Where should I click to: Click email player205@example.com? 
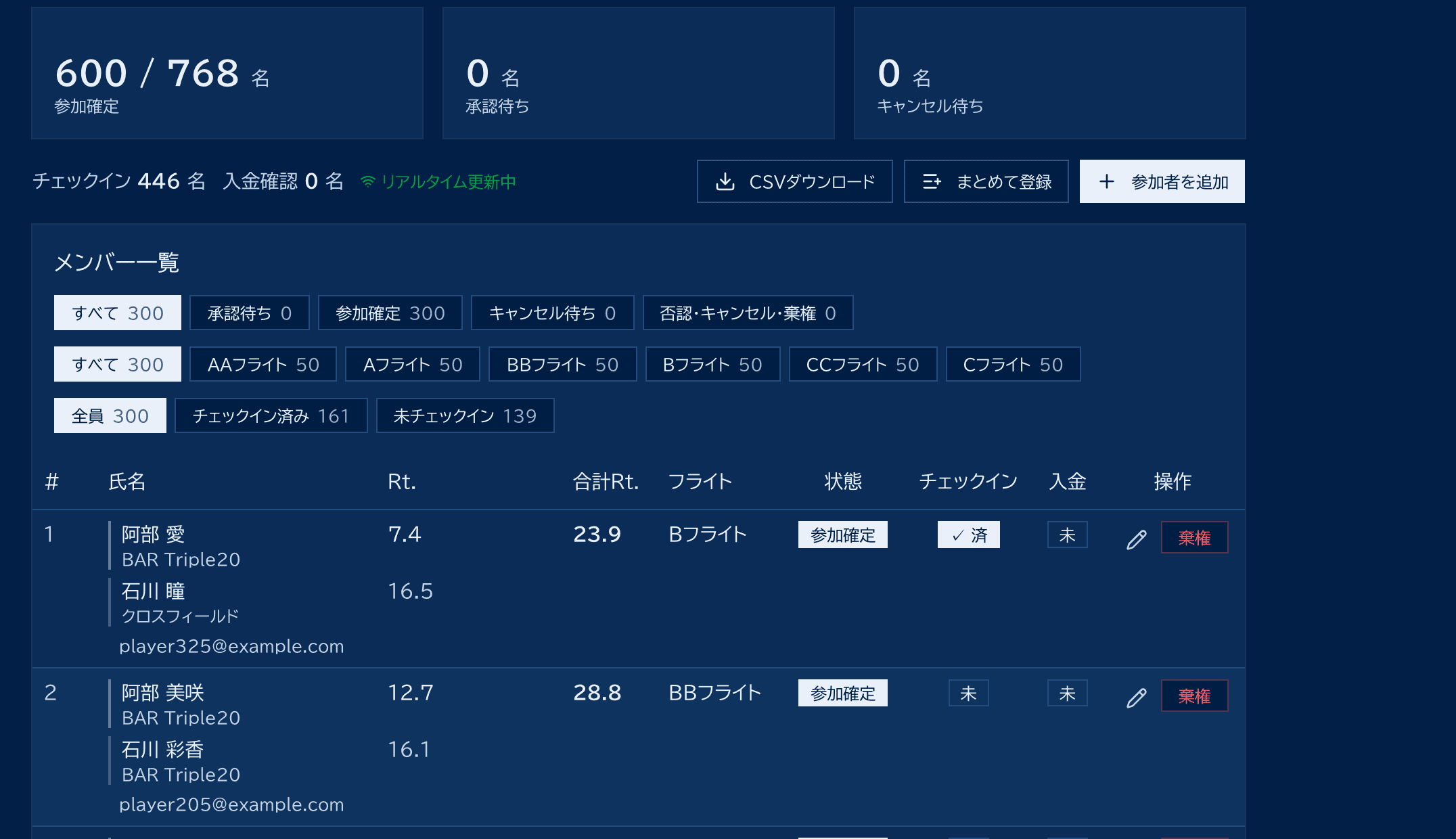click(x=231, y=804)
